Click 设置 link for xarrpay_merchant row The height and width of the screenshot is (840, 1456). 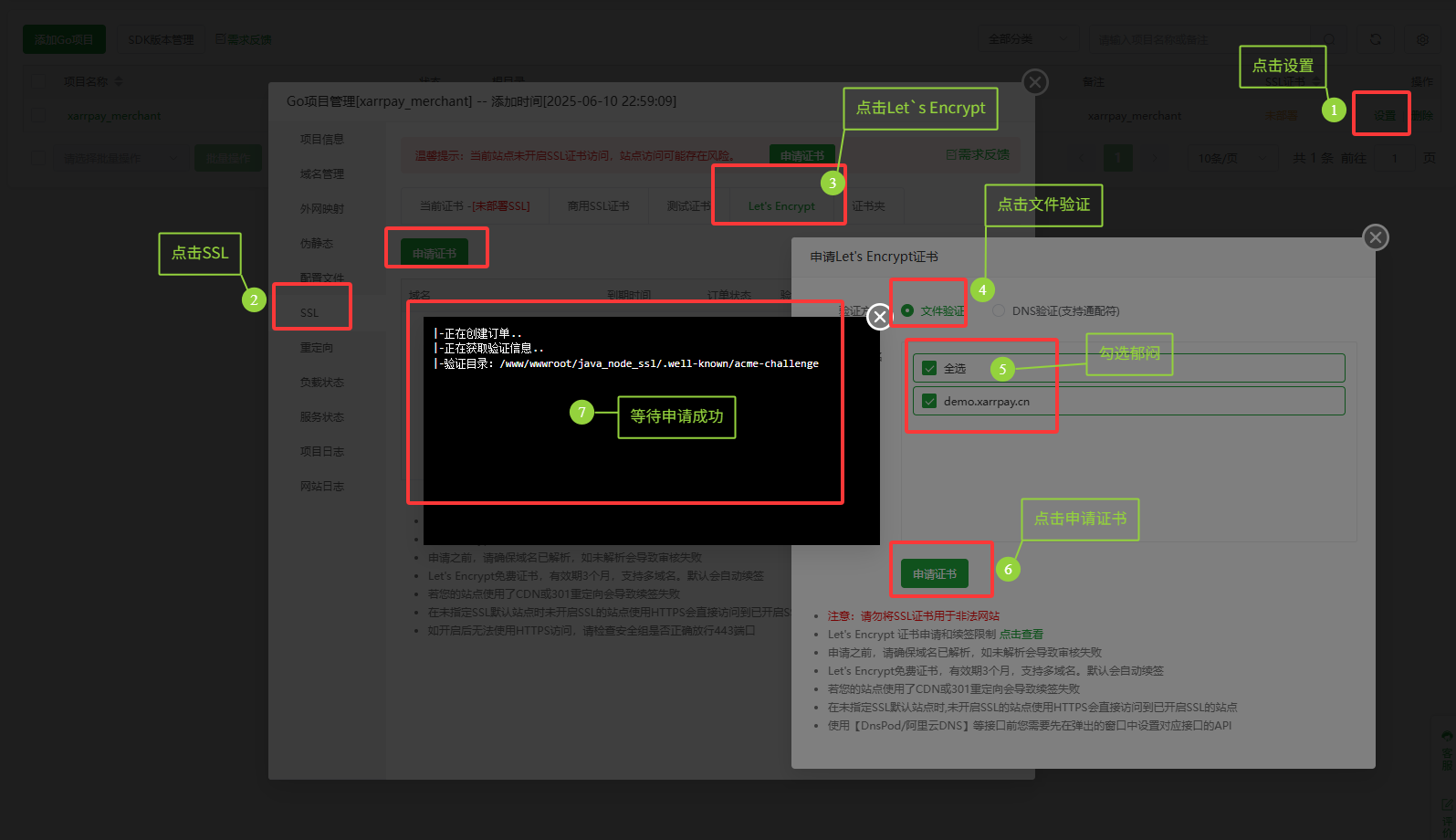pyautogui.click(x=1384, y=116)
